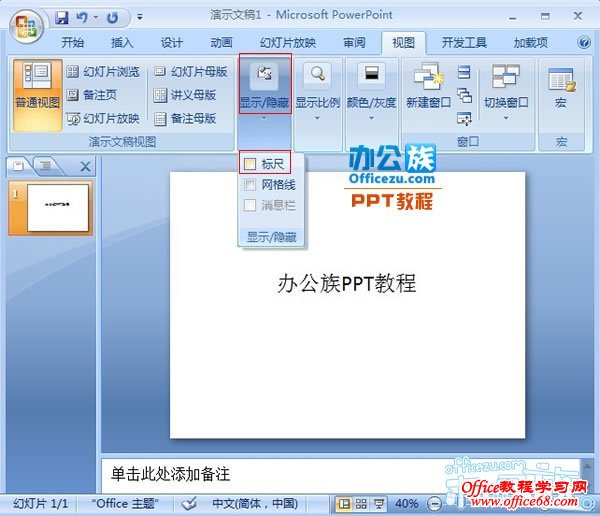The height and width of the screenshot is (516, 600).
Task: Click the 40% zoom level
Action: tap(406, 504)
